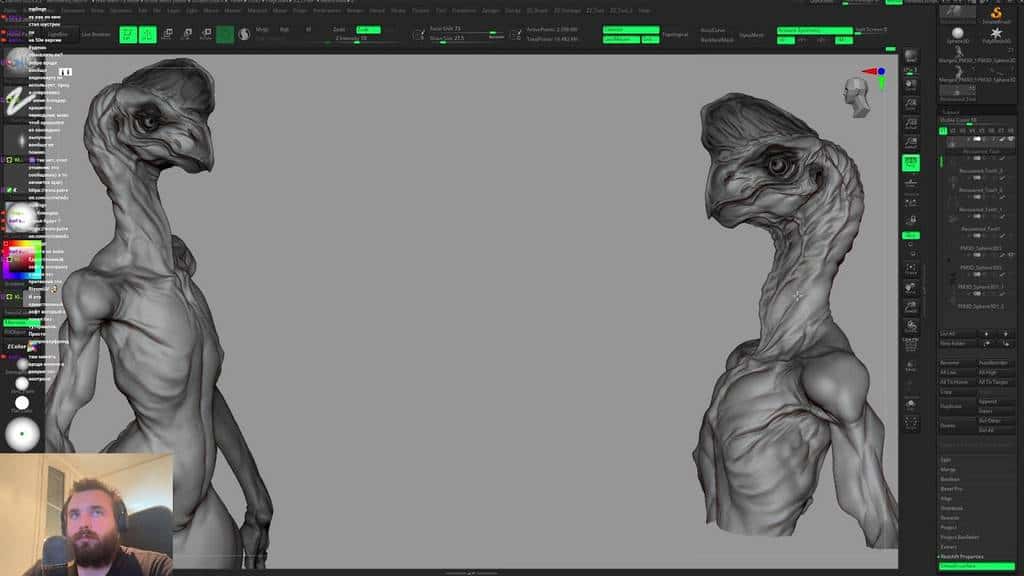Toggle the Dynamic brush size option
The width and height of the screenshot is (1024, 576).
point(496,36)
